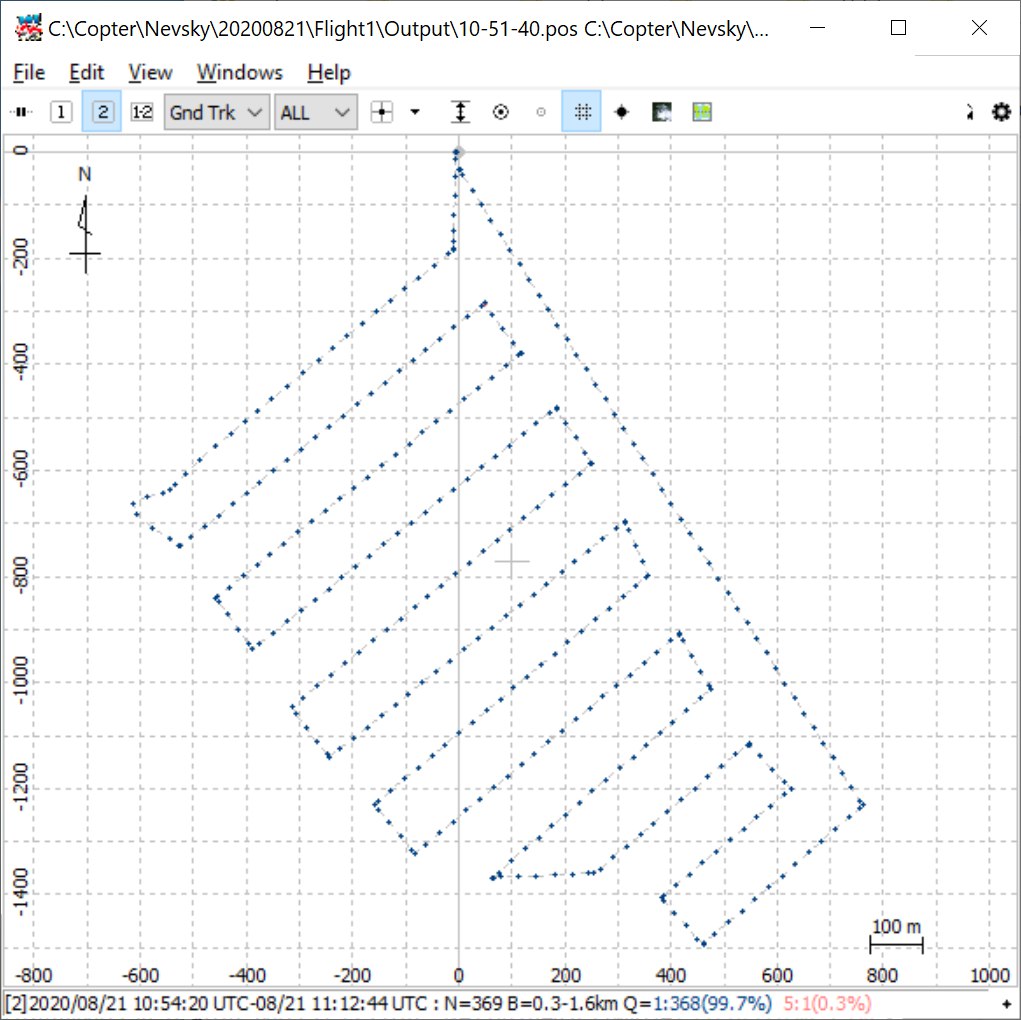Click the north compass indicator on the plot
This screenshot has height=1020, width=1021.
[85, 221]
